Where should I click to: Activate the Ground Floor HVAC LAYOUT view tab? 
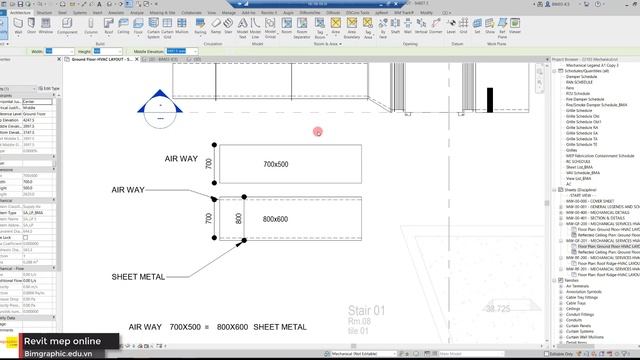(102, 60)
